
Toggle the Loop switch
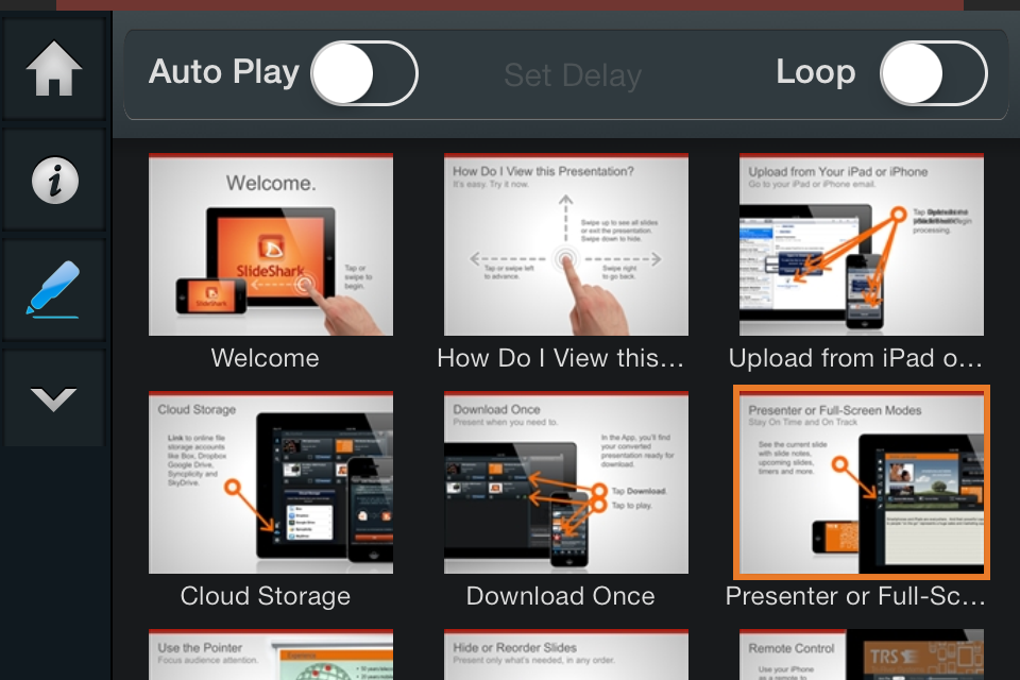933,73
